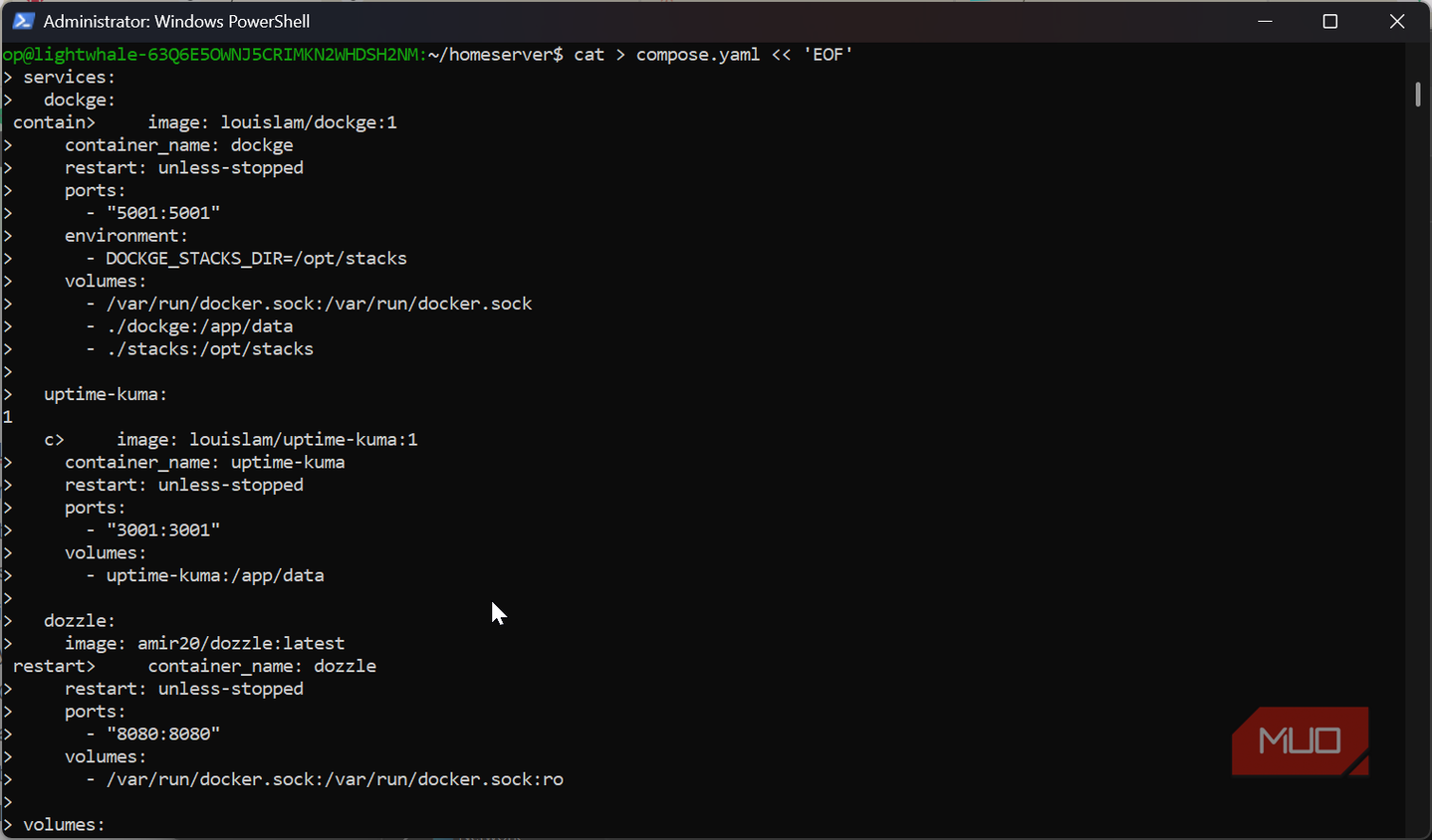
Task: Click the port mapping "8080:8080"
Action: click(163, 735)
